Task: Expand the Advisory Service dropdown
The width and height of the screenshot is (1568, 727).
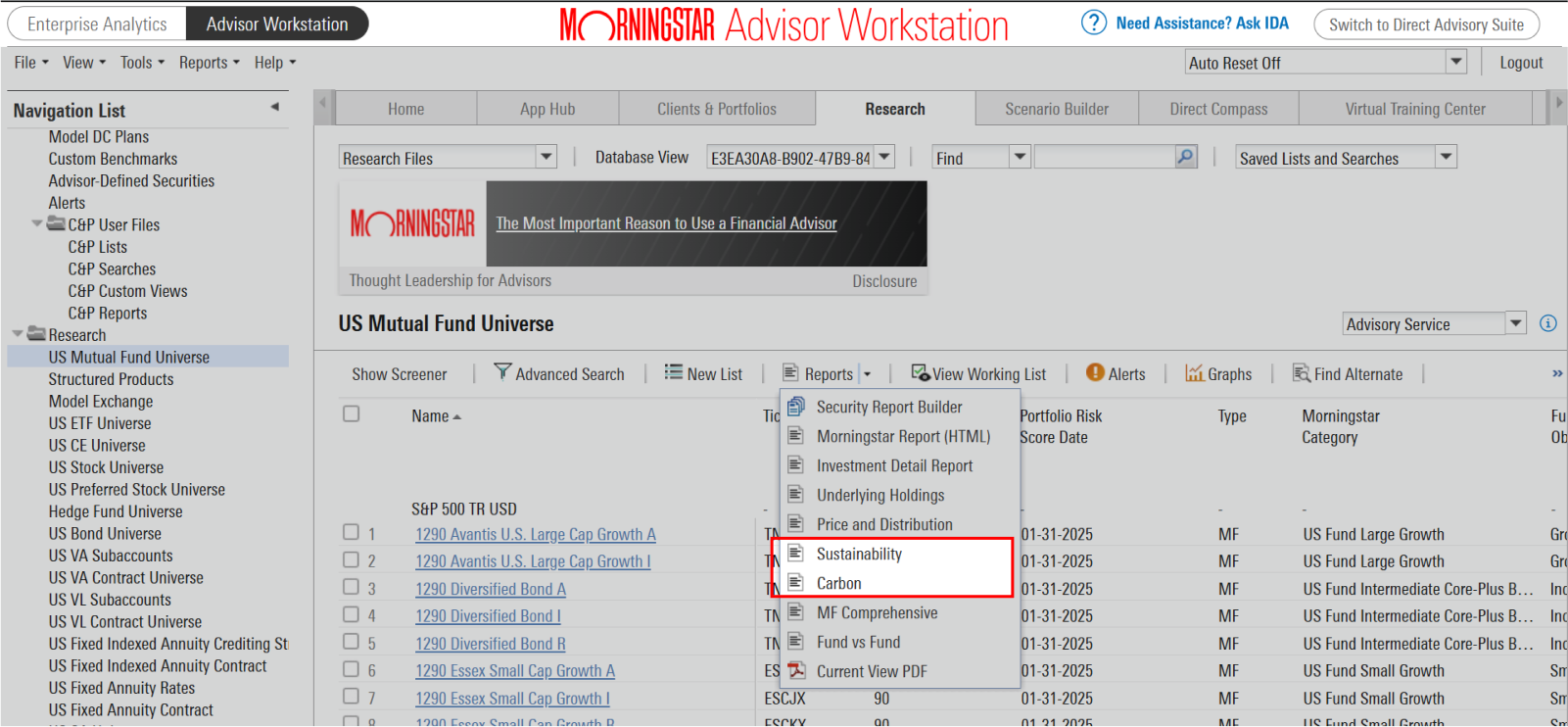Action: pos(1515,323)
